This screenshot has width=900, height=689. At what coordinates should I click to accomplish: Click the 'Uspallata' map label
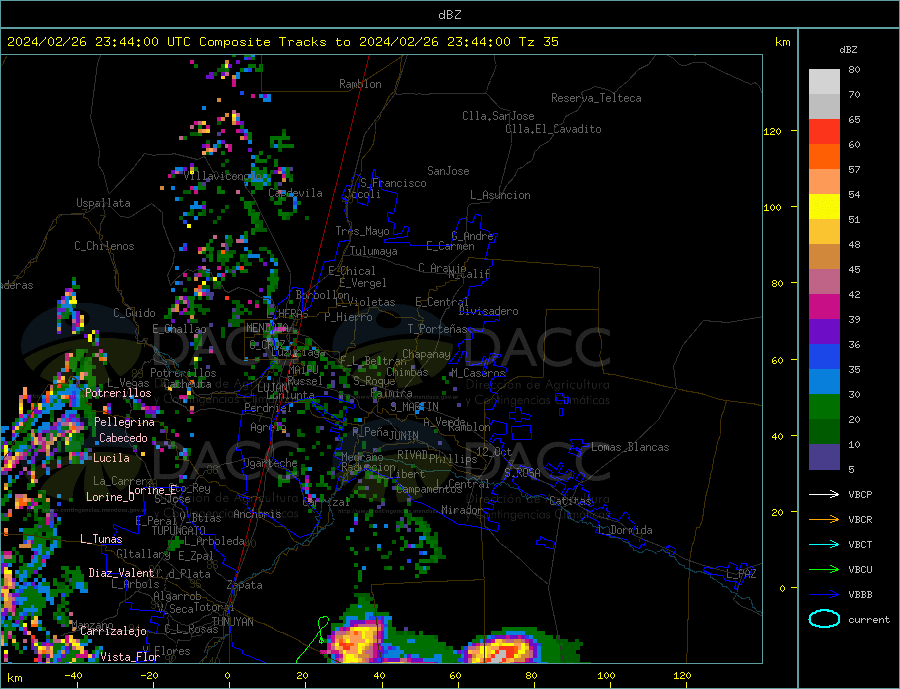click(x=103, y=203)
